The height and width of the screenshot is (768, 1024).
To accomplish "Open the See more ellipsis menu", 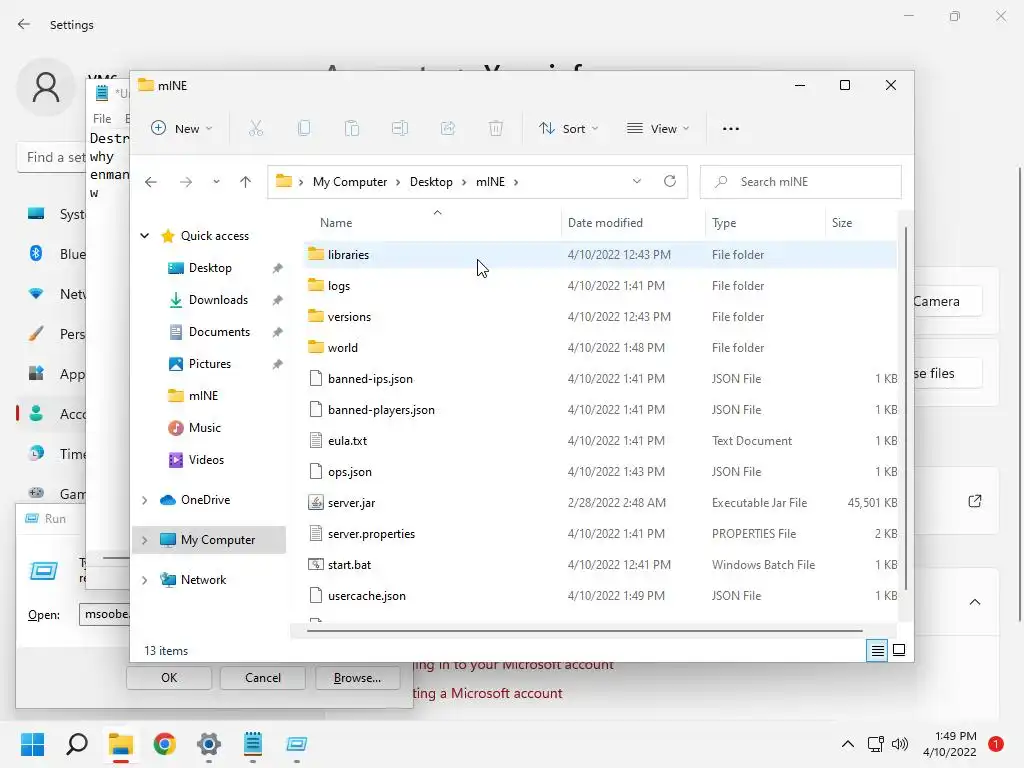I will coord(731,129).
